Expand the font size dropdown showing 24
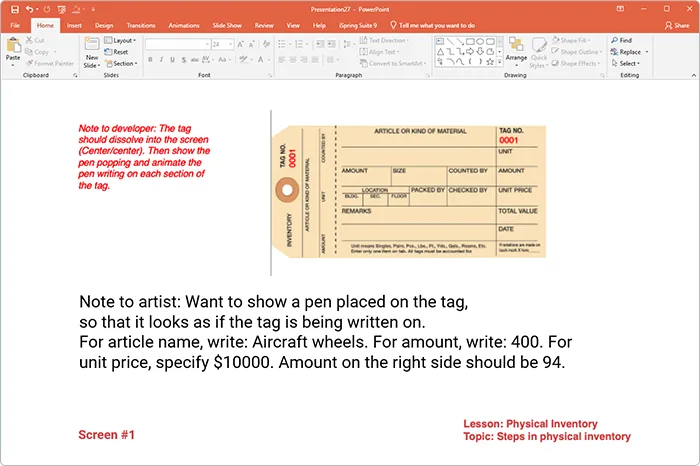The image size is (700, 466). click(230, 44)
